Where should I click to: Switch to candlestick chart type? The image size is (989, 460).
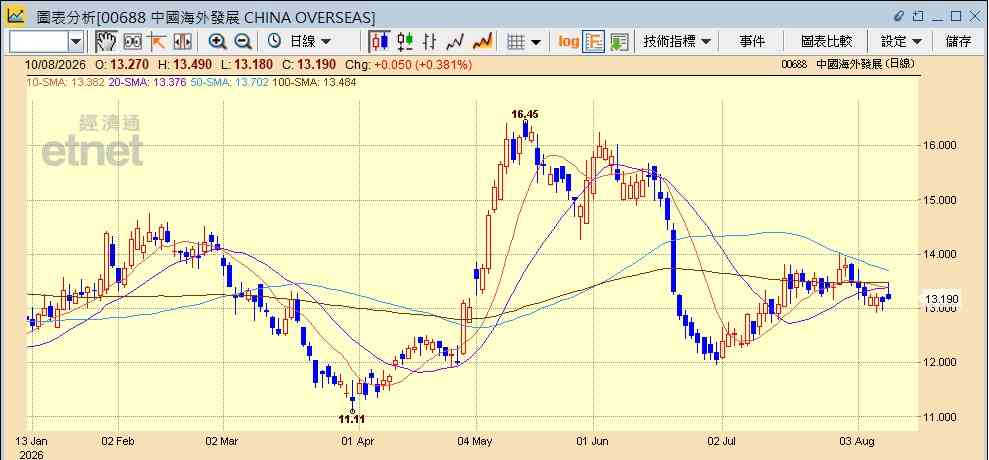pos(380,42)
